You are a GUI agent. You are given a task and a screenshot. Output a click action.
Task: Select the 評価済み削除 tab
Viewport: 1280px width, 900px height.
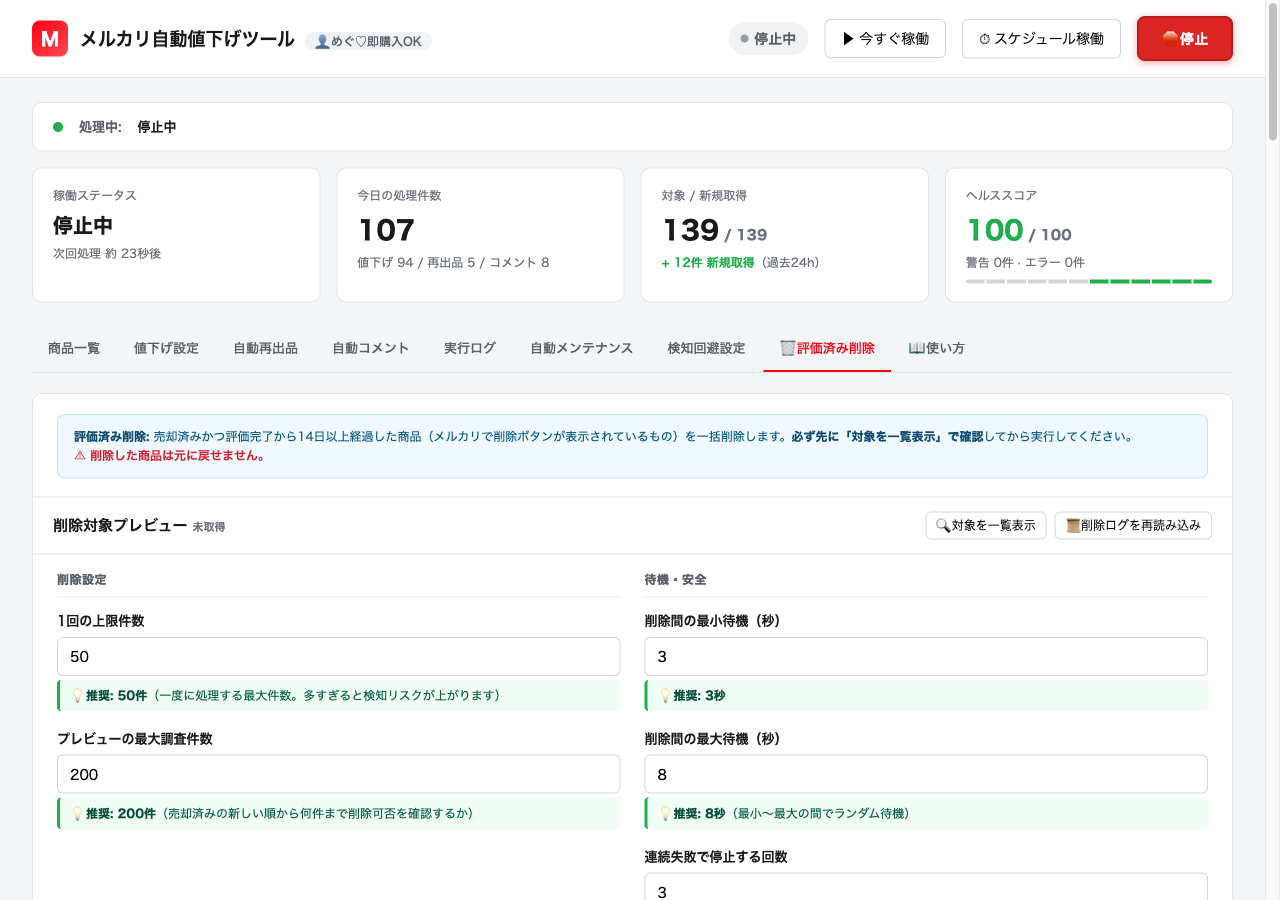point(827,348)
